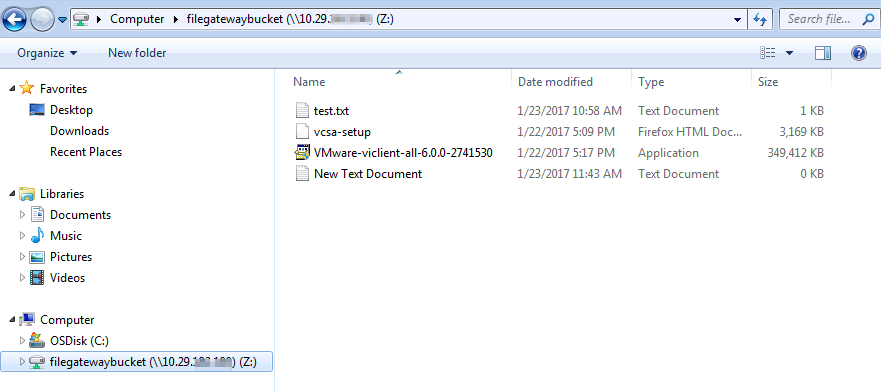Open the view options dropdown arrow

[x=789, y=53]
